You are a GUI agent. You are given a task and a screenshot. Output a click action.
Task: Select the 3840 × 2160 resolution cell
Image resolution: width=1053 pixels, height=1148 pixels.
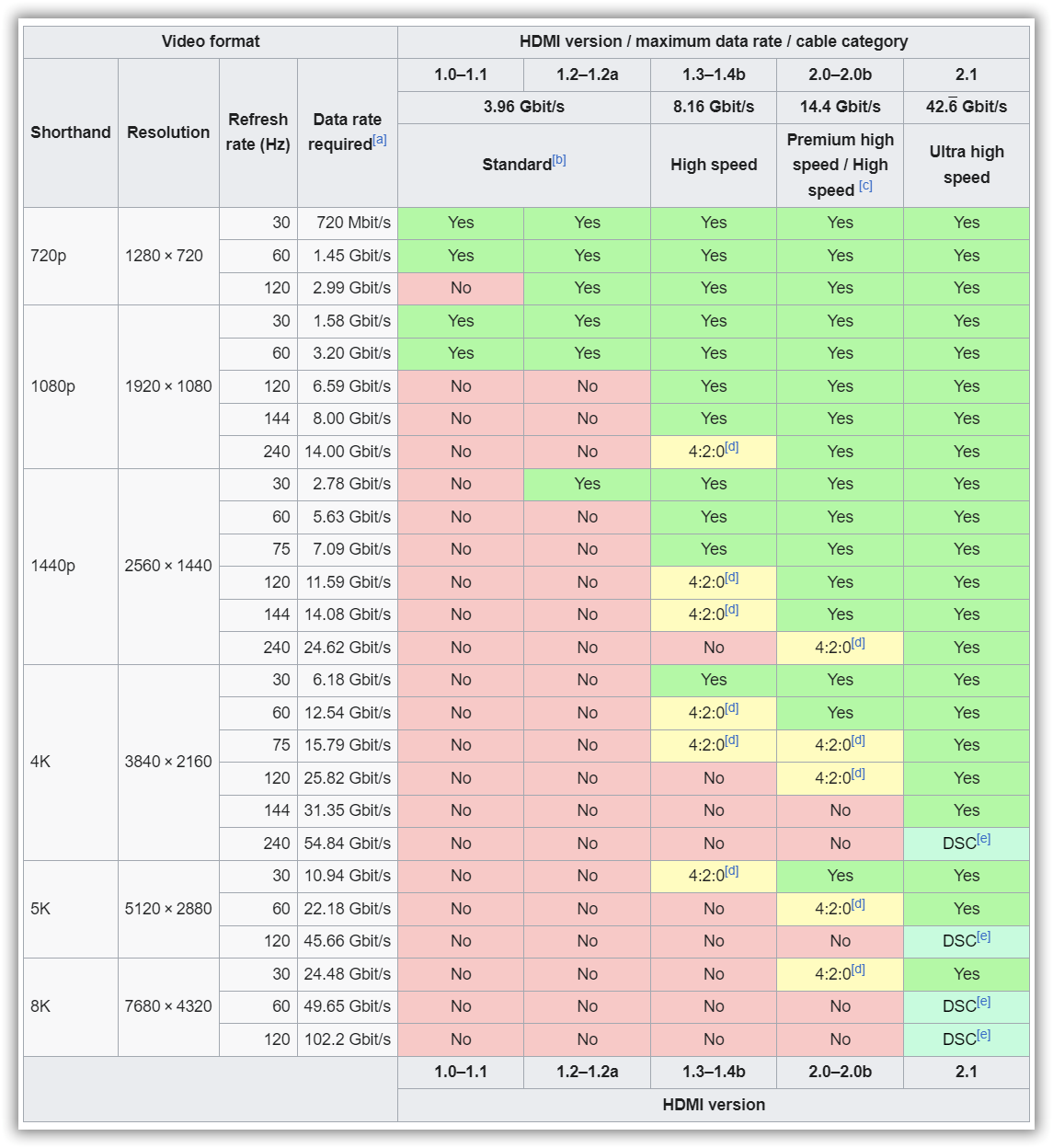[168, 762]
